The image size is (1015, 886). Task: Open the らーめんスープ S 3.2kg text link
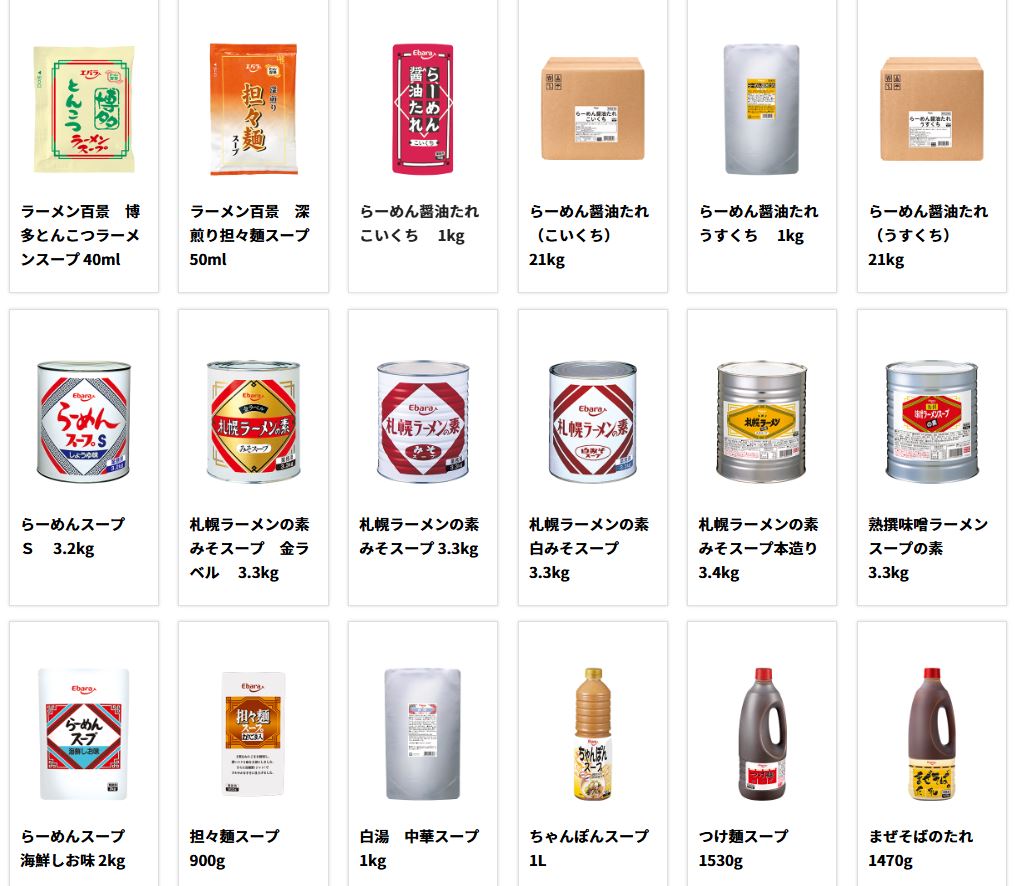pos(72,536)
